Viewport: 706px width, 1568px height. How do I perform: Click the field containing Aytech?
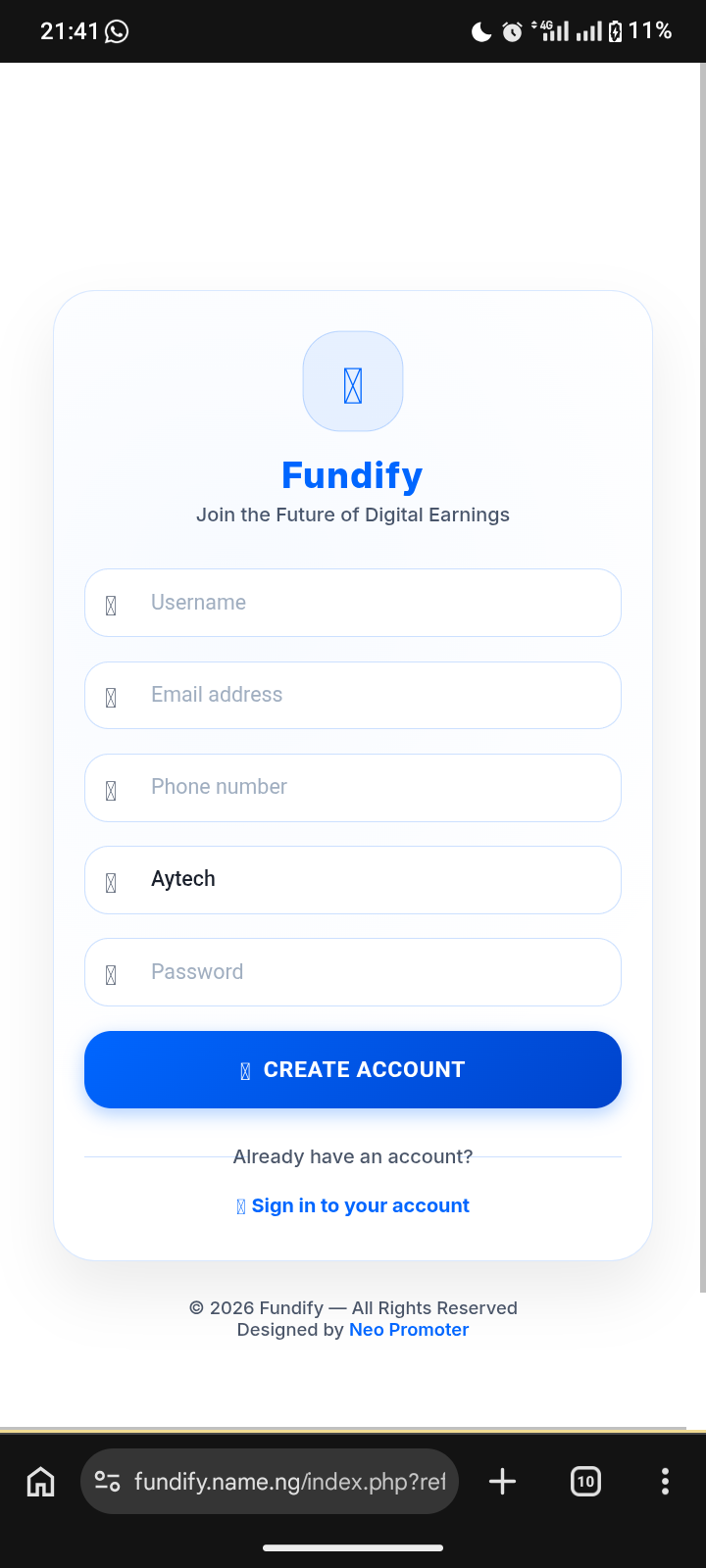pos(373,879)
